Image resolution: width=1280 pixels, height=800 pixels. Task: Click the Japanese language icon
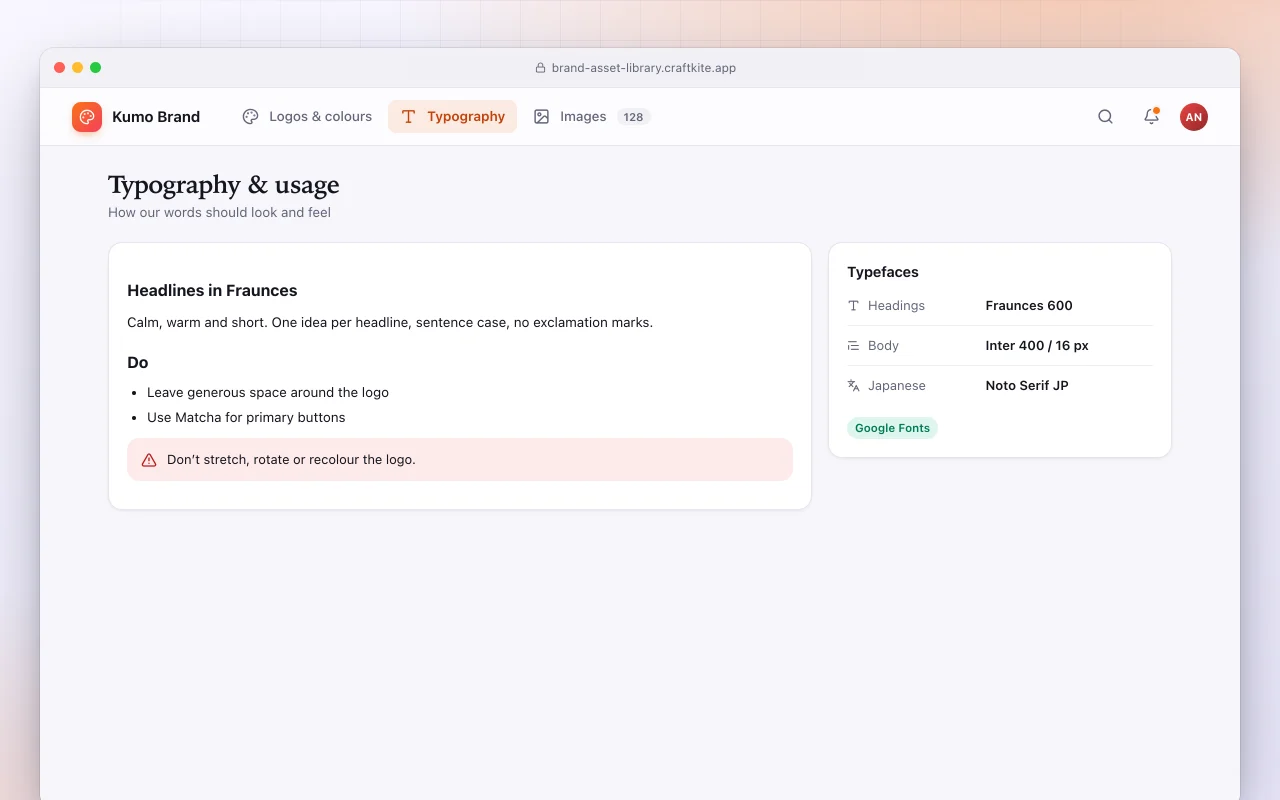853,386
